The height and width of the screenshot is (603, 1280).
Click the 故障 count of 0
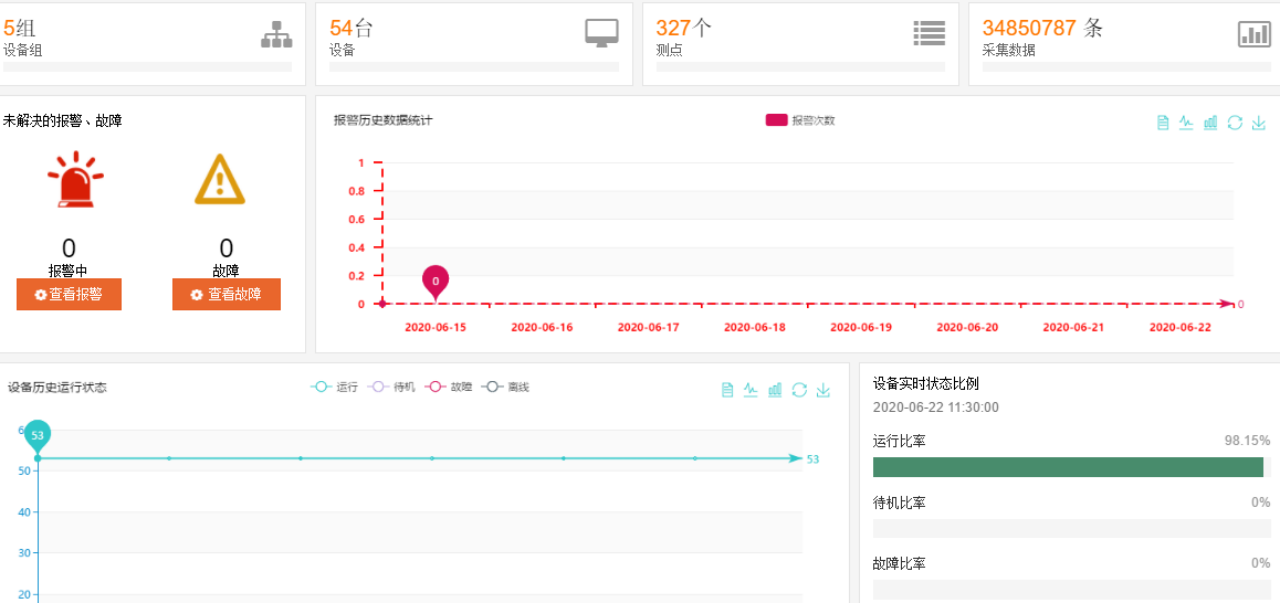coord(226,248)
